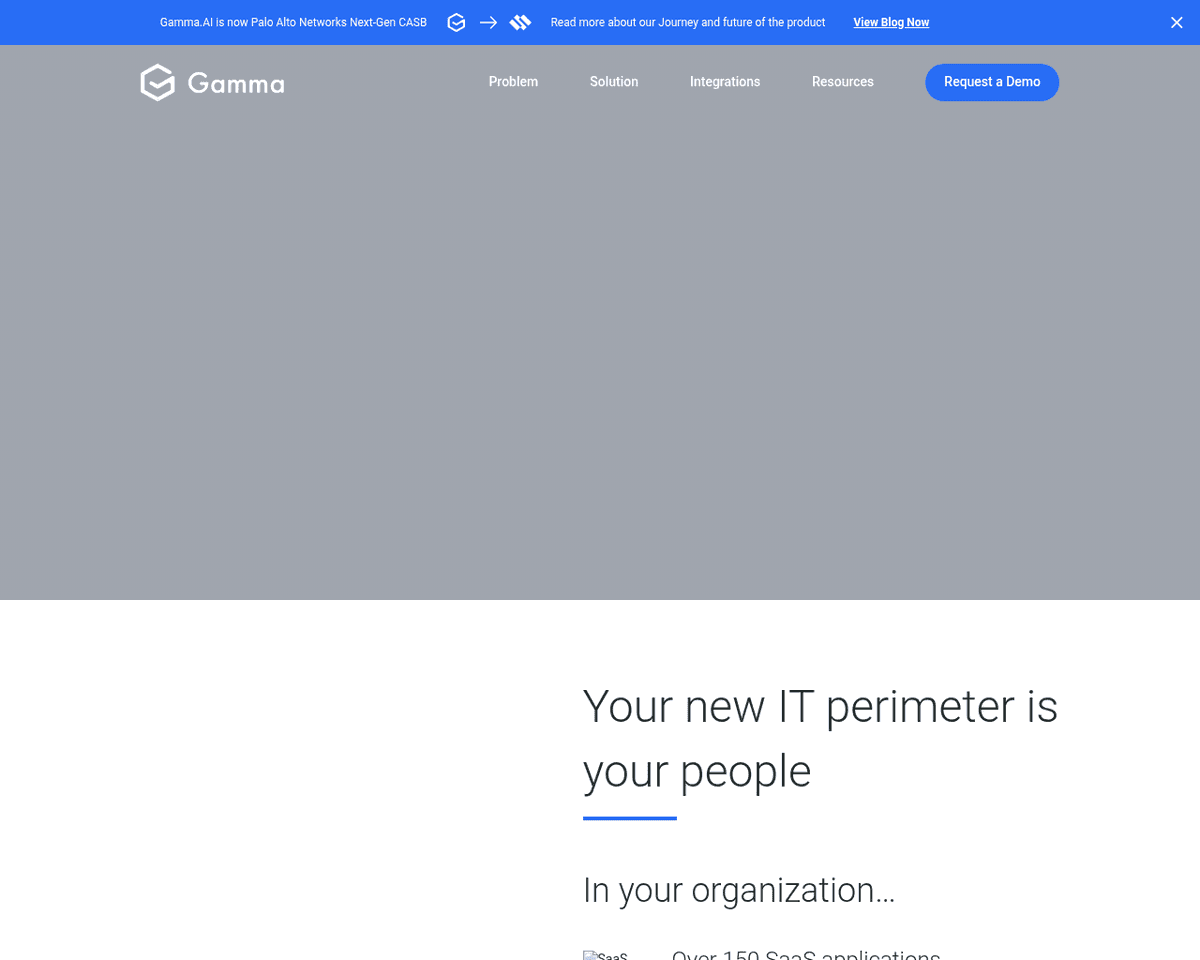The image size is (1200, 960).
Task: Click the Gamma wordmark in header
Action: (236, 84)
